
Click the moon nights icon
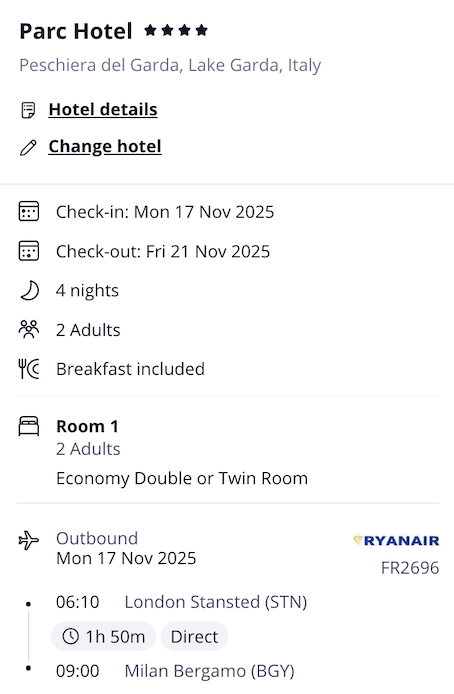[29, 291]
